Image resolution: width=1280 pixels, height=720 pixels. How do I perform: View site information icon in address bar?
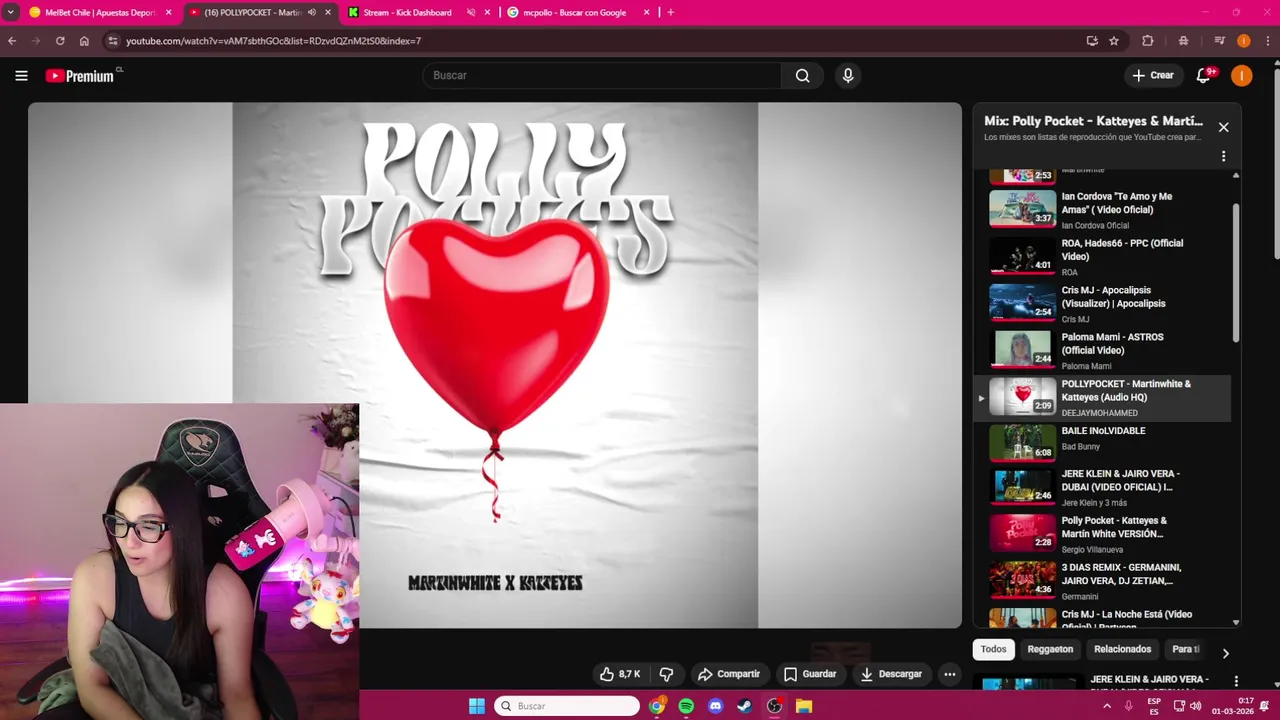pyautogui.click(x=113, y=41)
